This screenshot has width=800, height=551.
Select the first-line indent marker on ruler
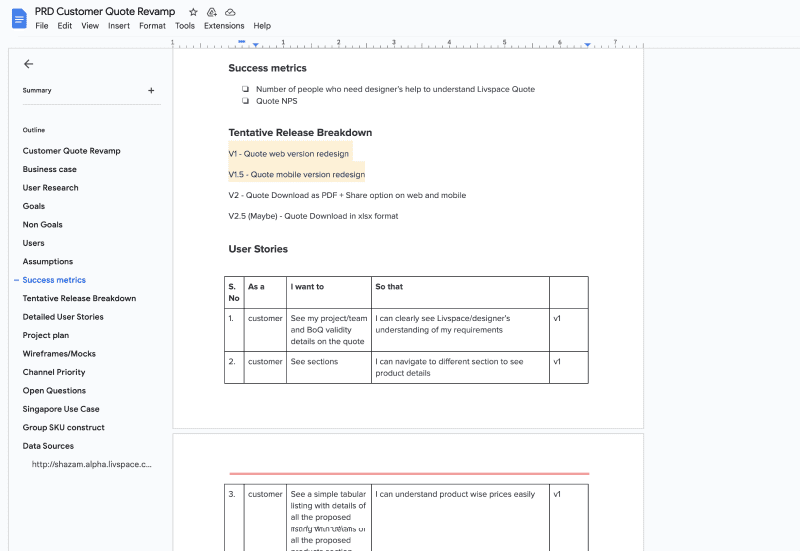tap(242, 41)
